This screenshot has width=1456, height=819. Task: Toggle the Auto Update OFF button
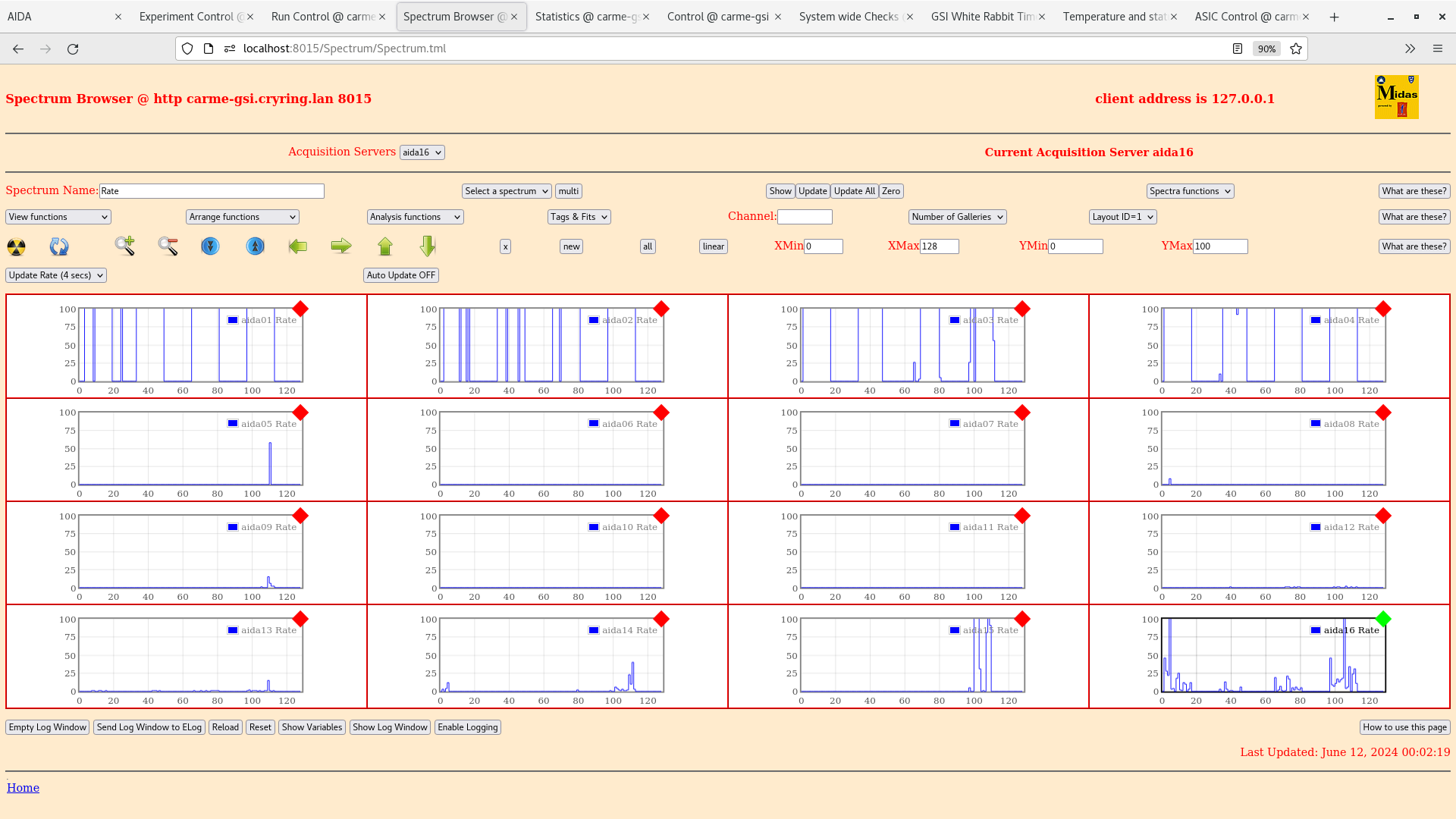400,275
